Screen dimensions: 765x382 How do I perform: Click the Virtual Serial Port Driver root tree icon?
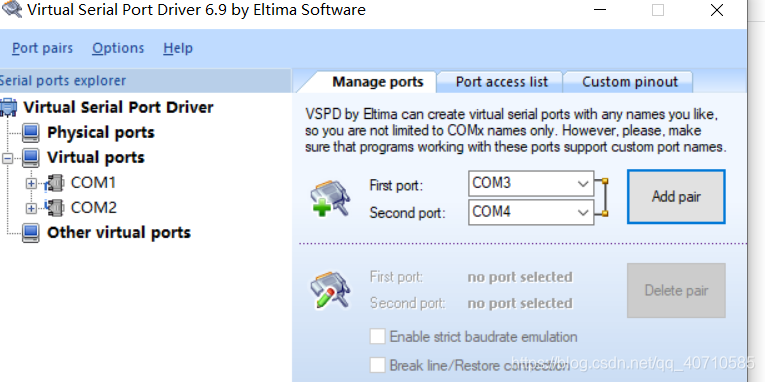(8, 107)
